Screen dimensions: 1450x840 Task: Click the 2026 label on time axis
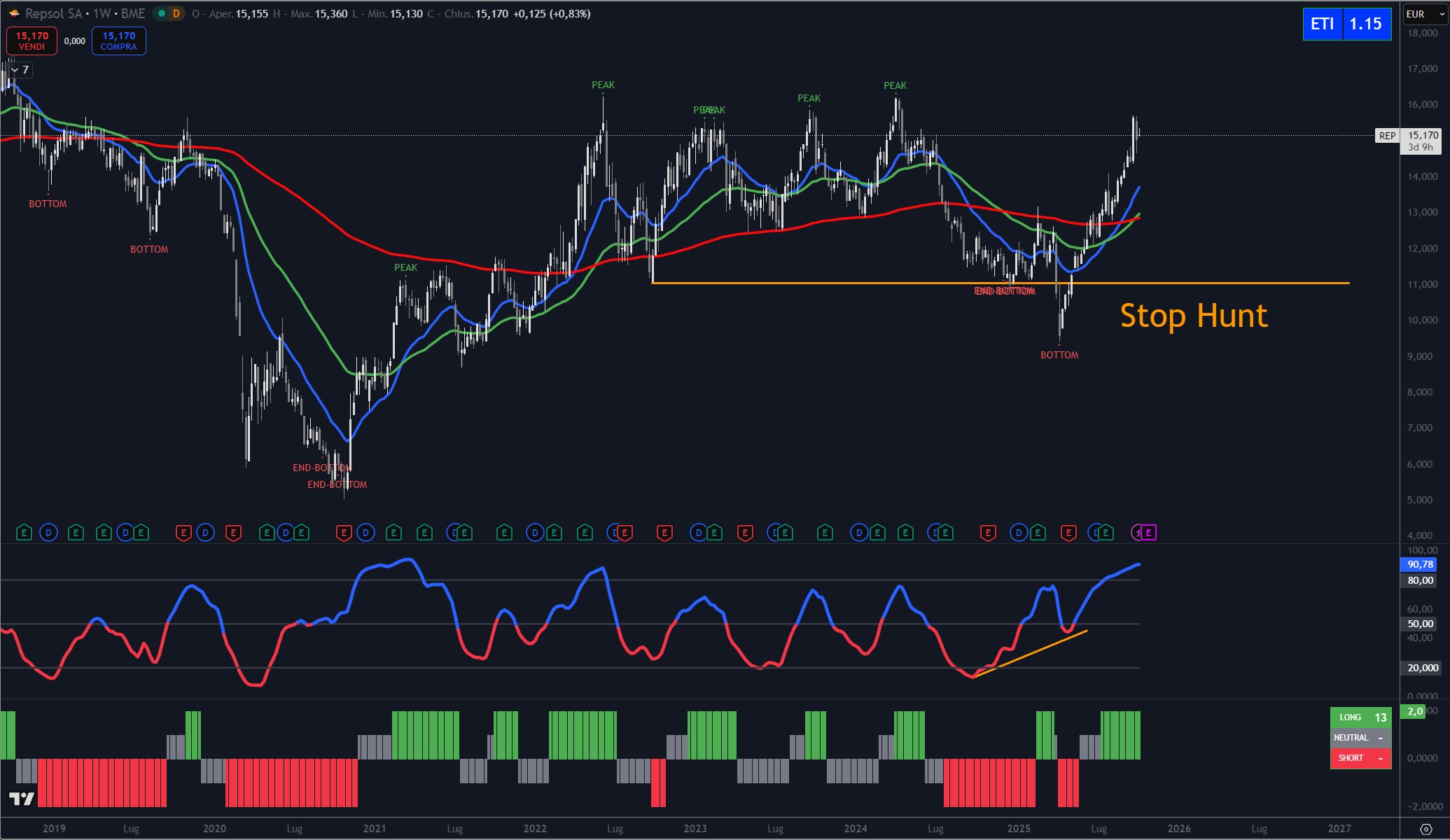tap(1179, 829)
